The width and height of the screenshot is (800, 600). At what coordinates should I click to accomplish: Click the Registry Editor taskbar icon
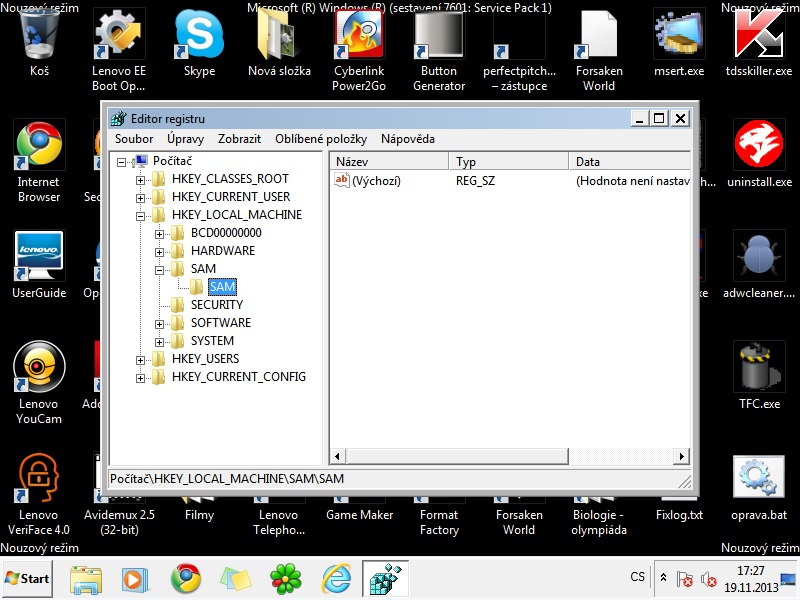(x=385, y=578)
